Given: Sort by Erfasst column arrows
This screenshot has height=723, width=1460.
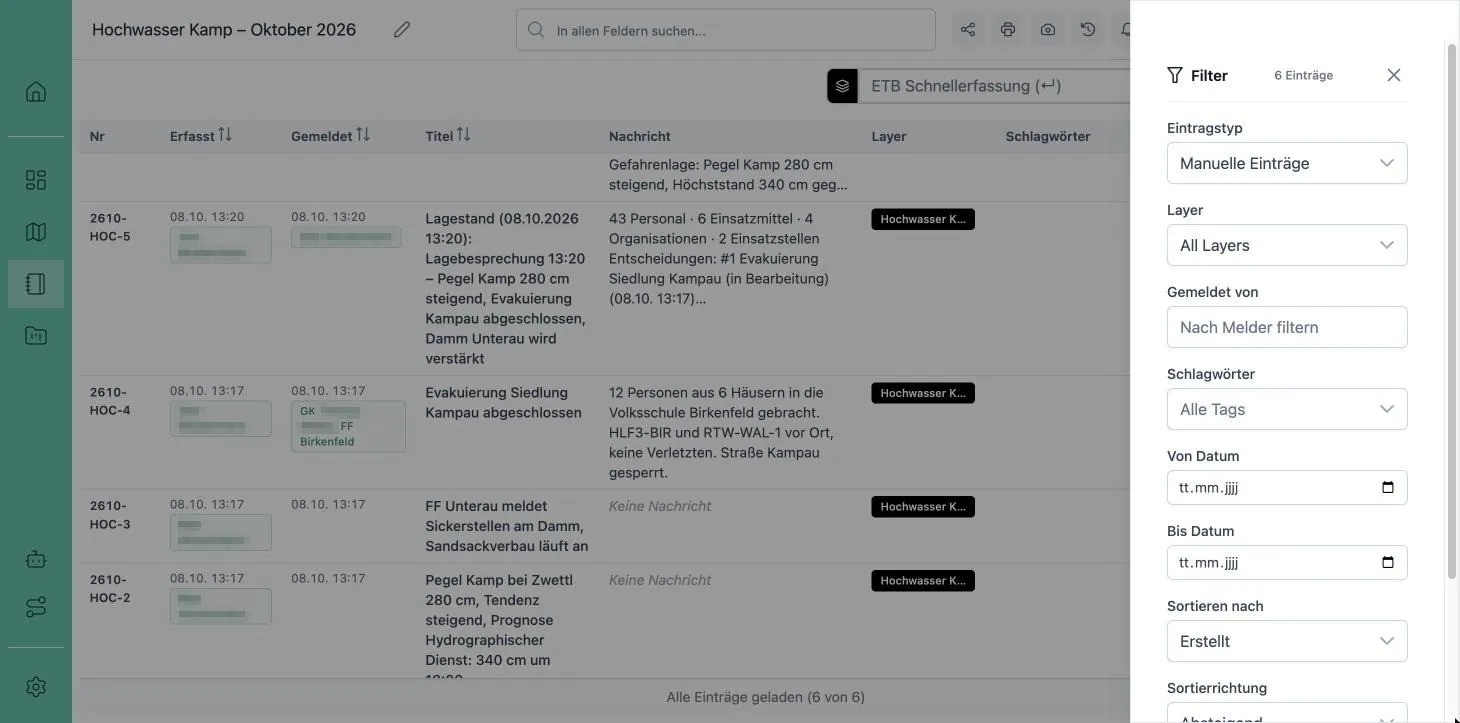Looking at the screenshot, I should [225, 135].
